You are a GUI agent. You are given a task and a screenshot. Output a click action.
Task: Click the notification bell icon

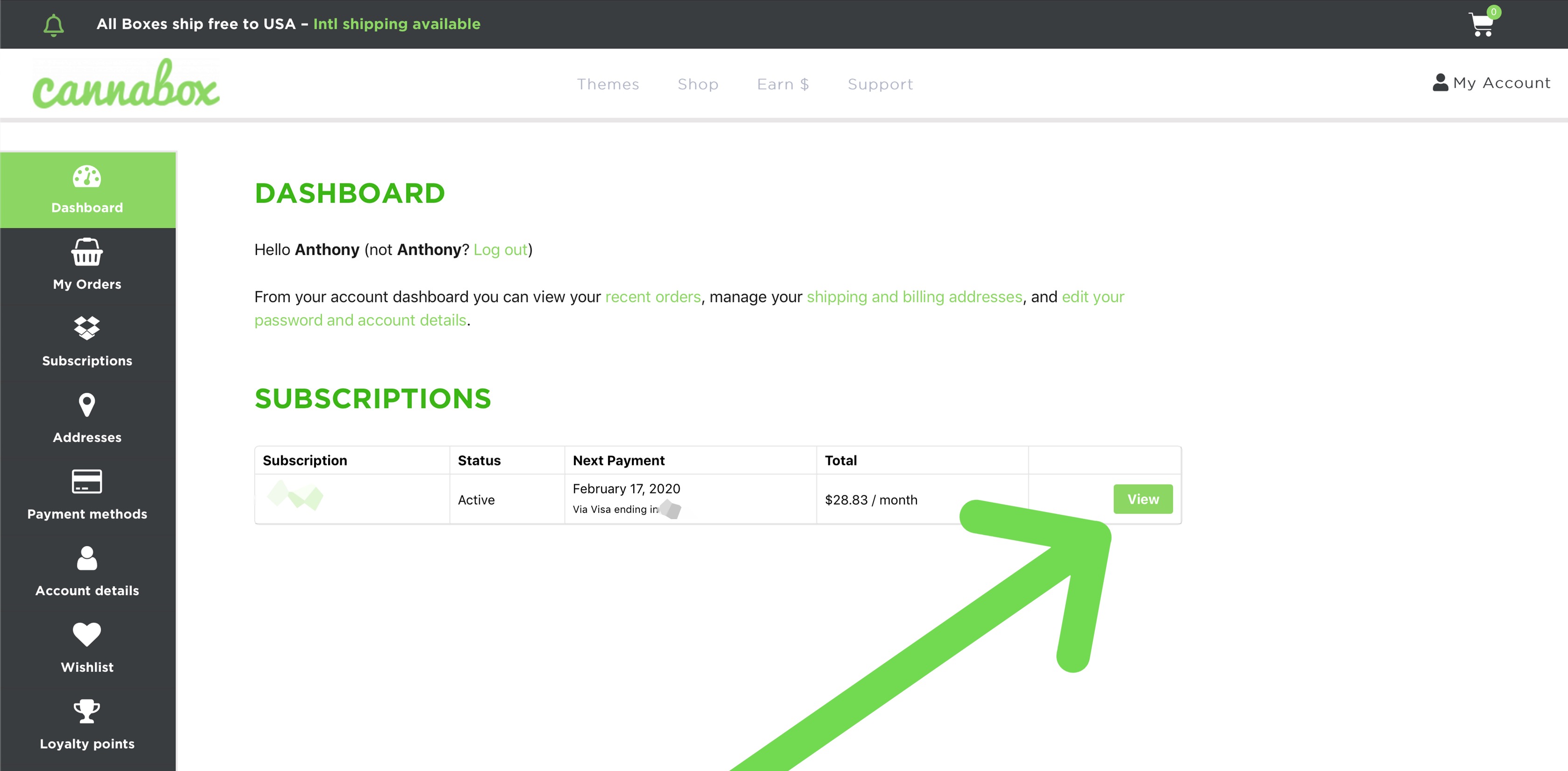54,25
